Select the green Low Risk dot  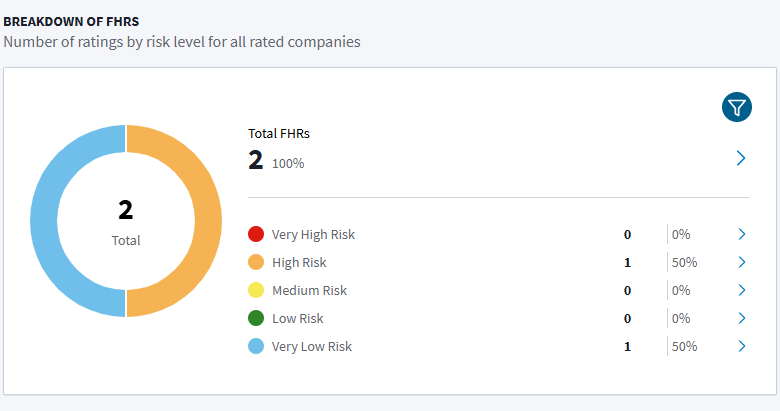[x=256, y=318]
